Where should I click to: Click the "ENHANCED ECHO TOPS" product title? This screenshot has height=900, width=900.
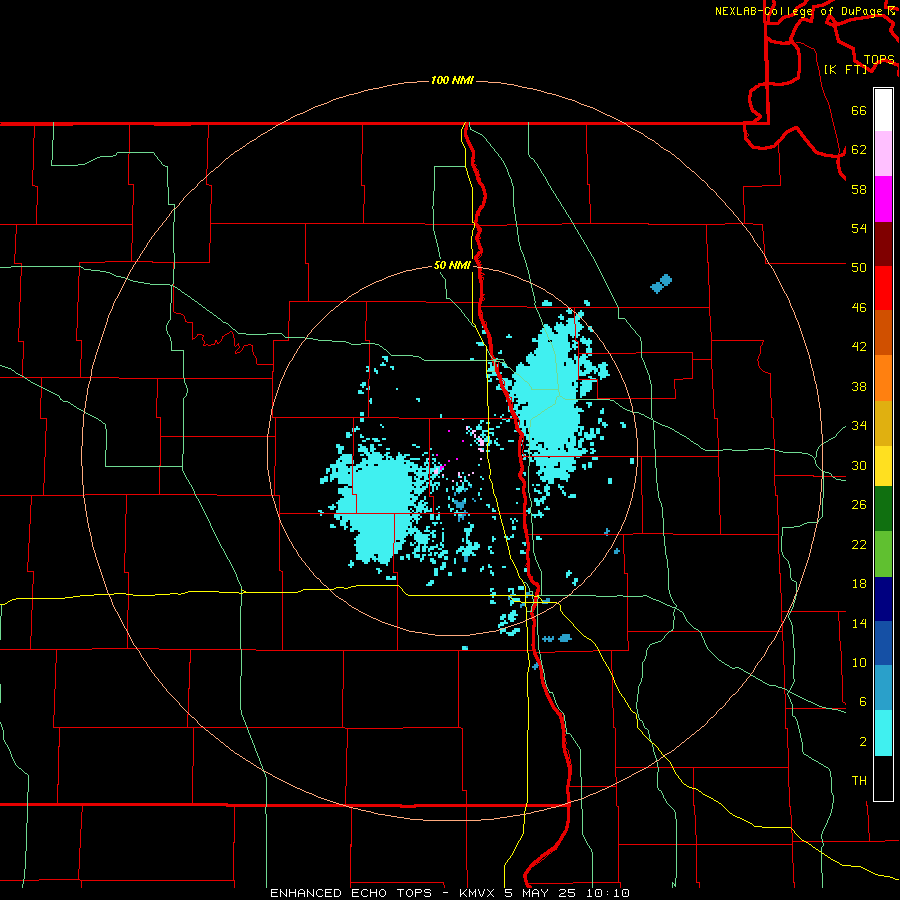pos(351,893)
